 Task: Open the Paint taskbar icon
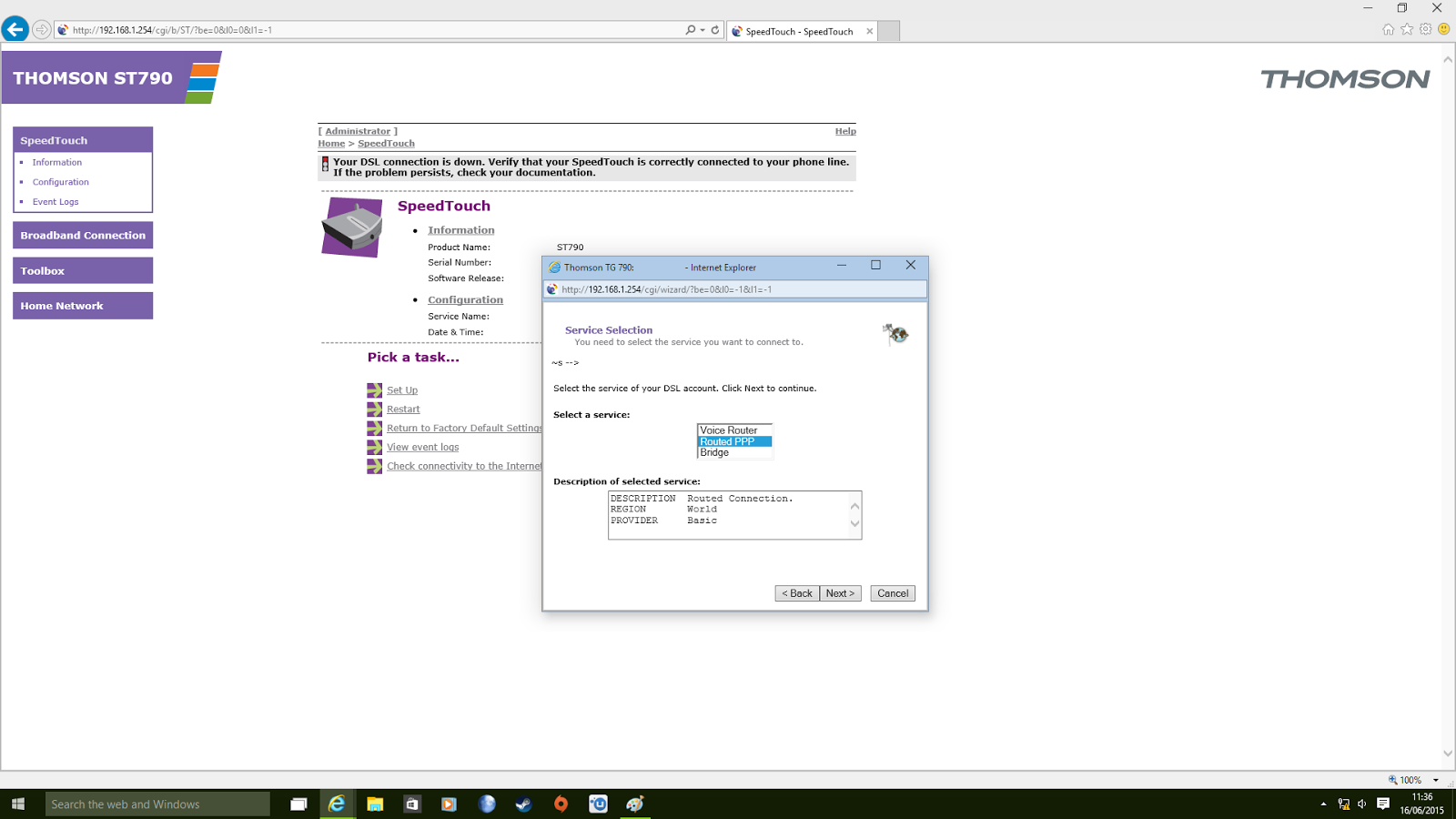click(635, 804)
